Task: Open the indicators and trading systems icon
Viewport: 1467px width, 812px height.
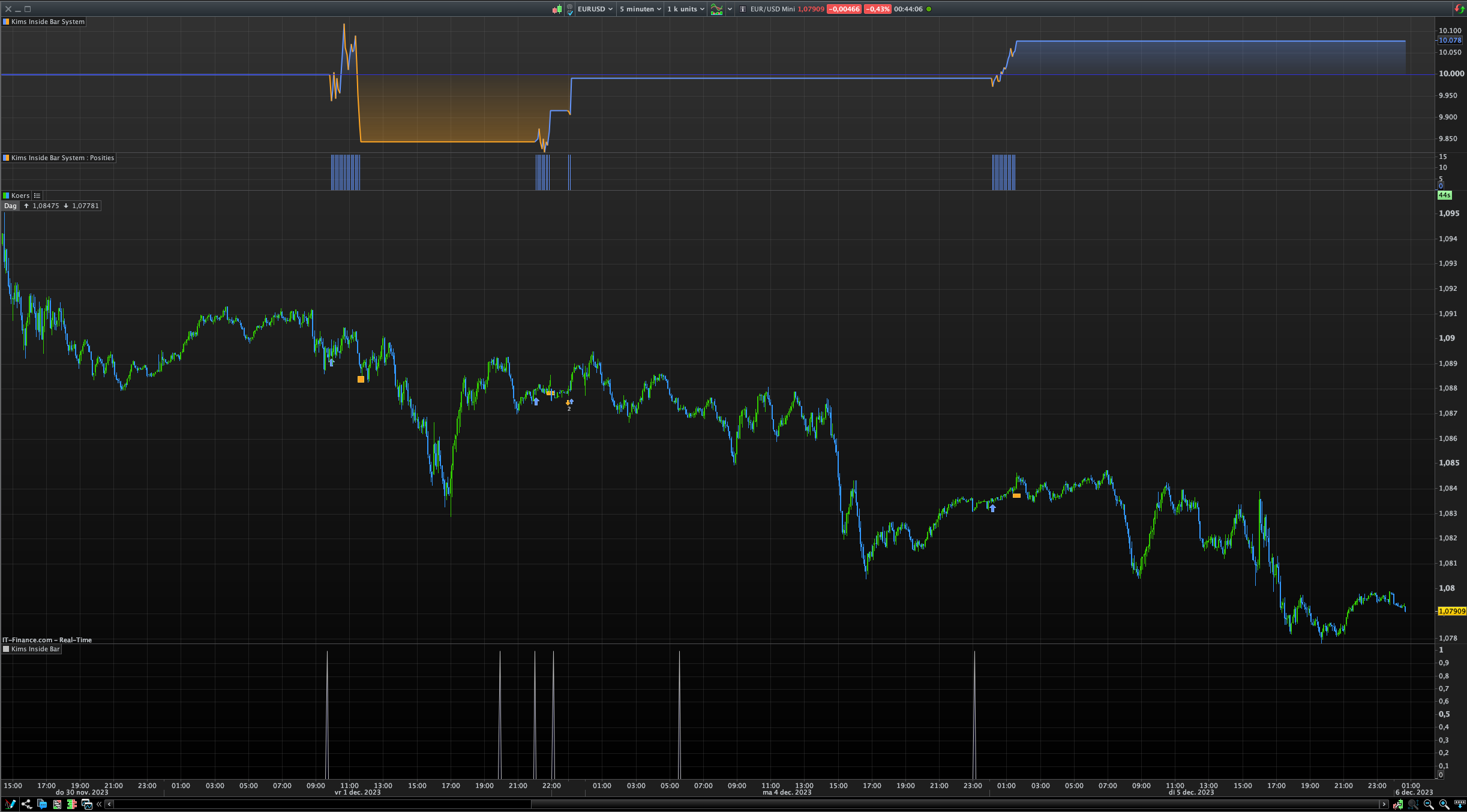Action: pos(716,9)
